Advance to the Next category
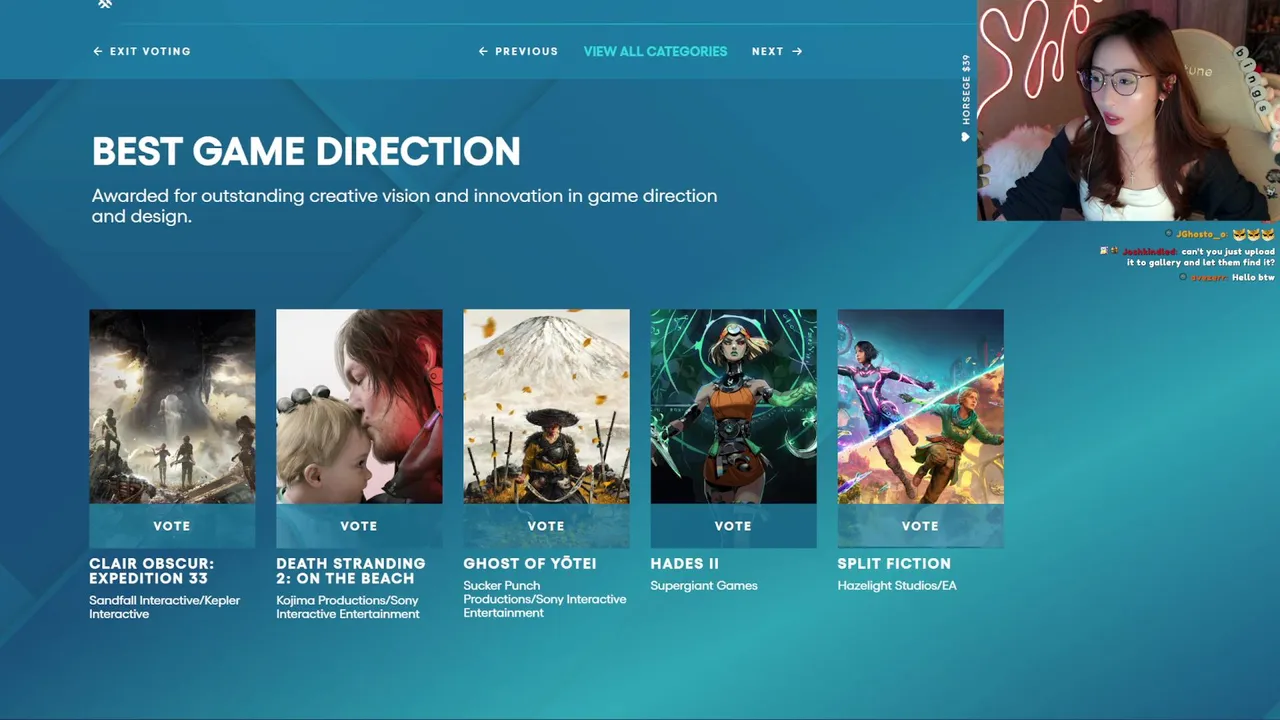The height and width of the screenshot is (720, 1280). (x=777, y=51)
